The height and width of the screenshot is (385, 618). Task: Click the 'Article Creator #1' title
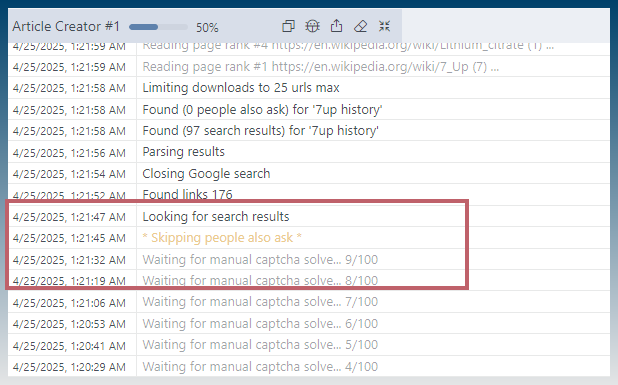pyautogui.click(x=66, y=26)
